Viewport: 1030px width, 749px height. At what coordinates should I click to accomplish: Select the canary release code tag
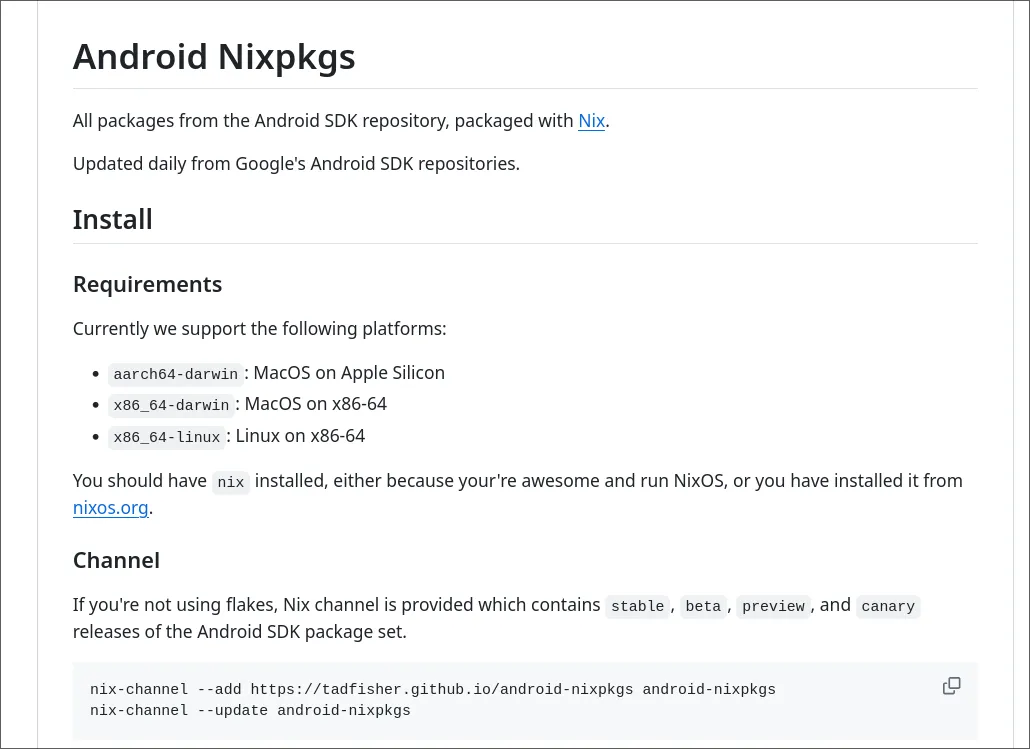888,606
